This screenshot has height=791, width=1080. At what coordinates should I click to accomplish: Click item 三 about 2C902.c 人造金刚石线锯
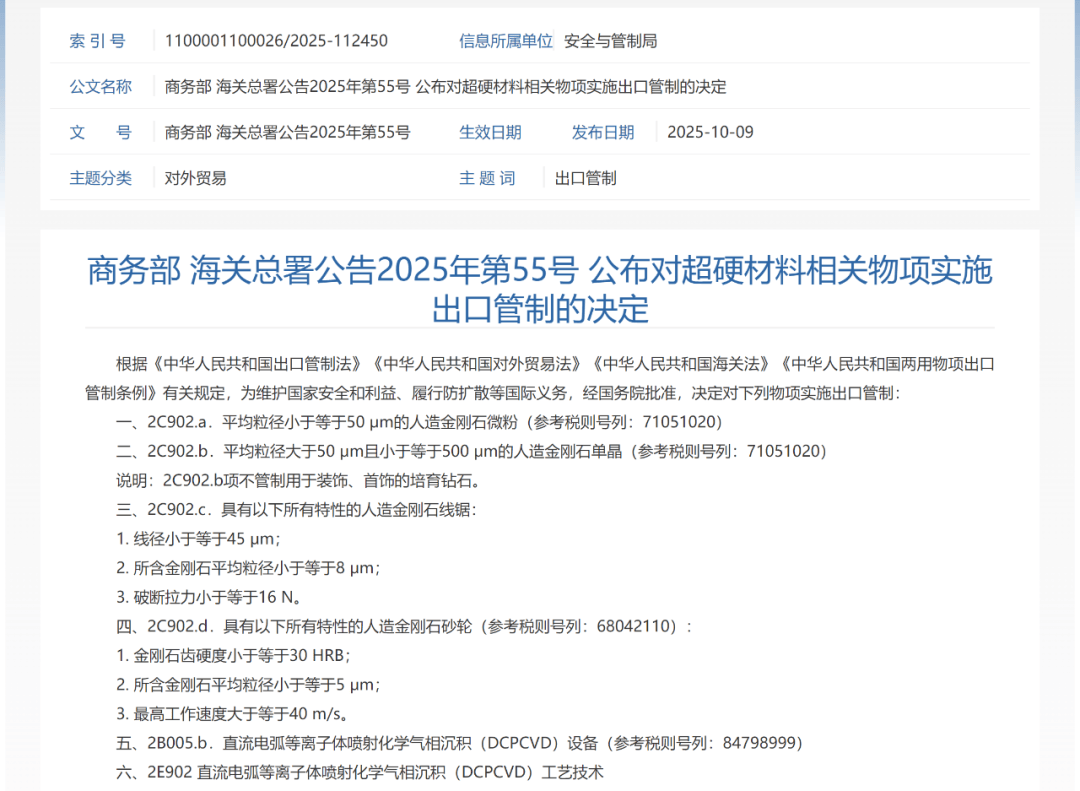click(296, 510)
